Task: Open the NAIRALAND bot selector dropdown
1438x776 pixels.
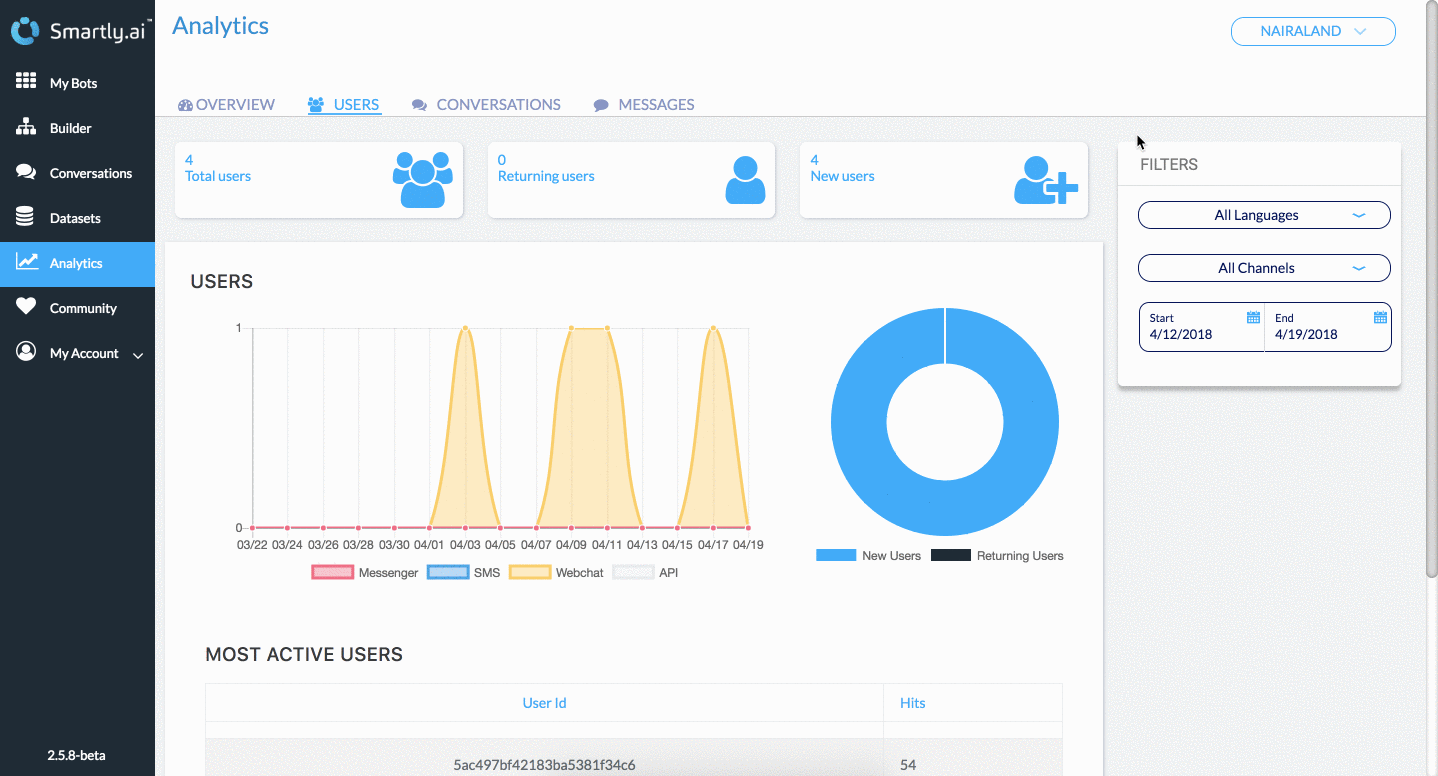Action: pyautogui.click(x=1313, y=31)
